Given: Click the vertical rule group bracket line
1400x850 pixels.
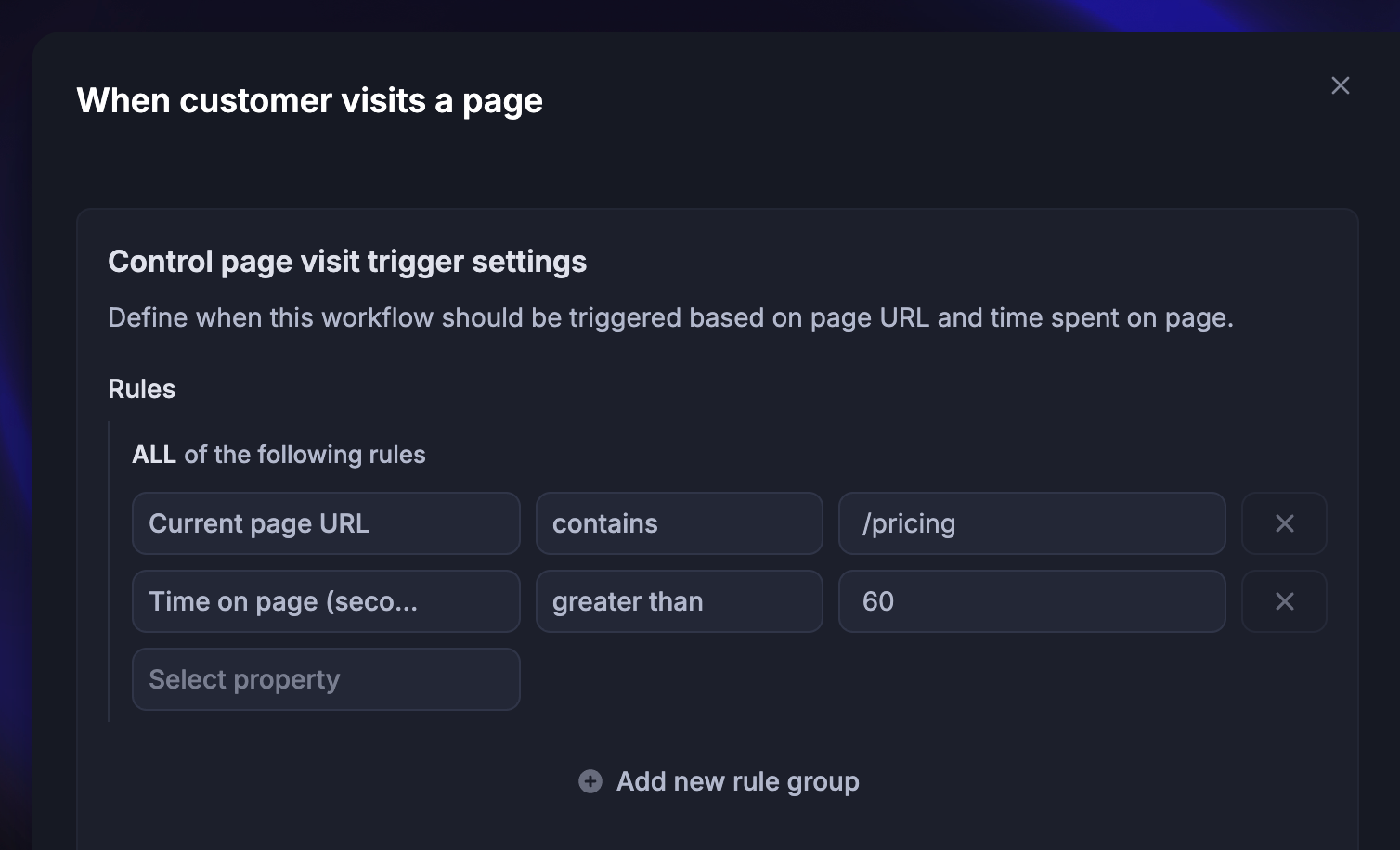Looking at the screenshot, I should [110, 572].
